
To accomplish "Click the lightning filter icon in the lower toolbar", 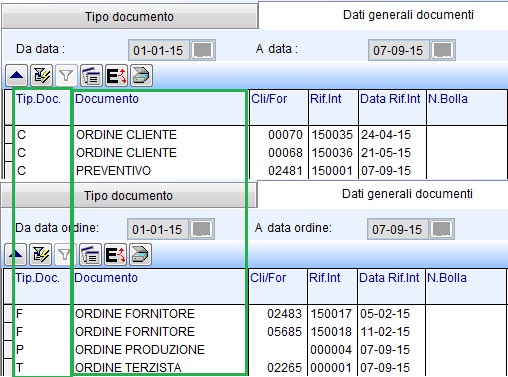I will coord(40,255).
